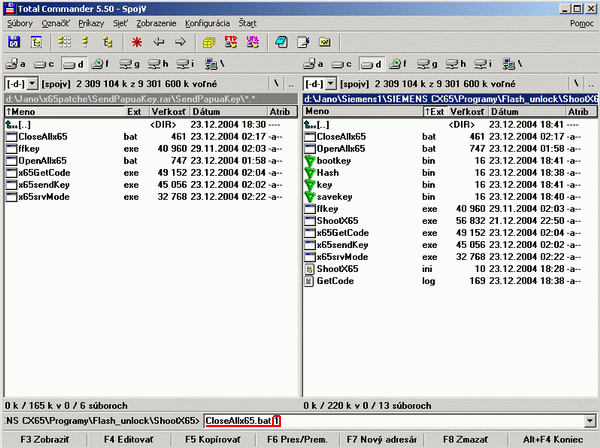Click F3 Zobraziť button

(45, 440)
